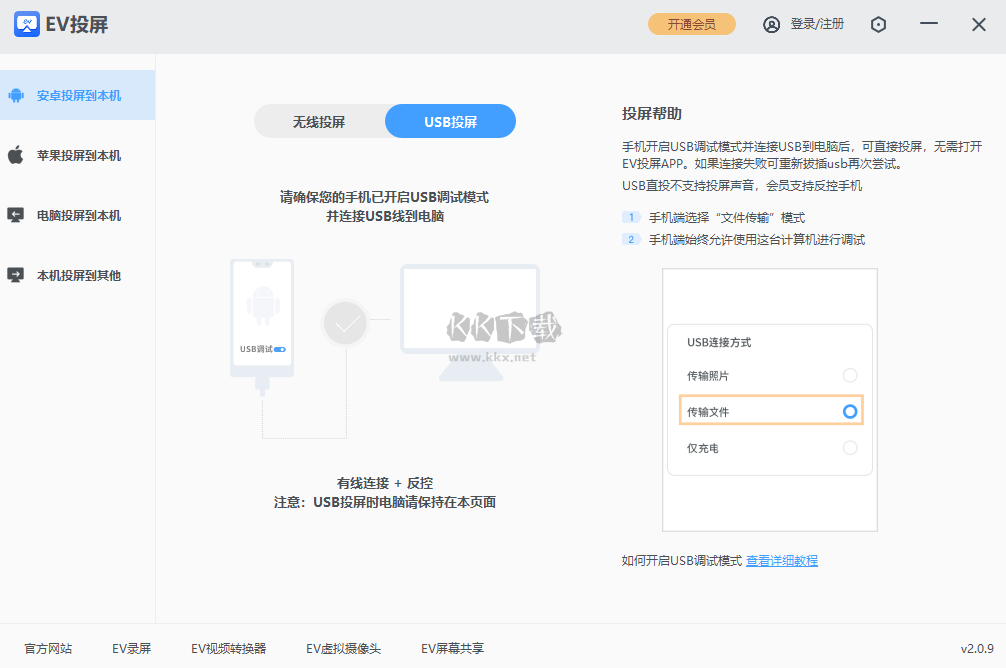1006x668 pixels.
Task: Click the USB调试 toggle on phone illustration
Action: (280, 349)
